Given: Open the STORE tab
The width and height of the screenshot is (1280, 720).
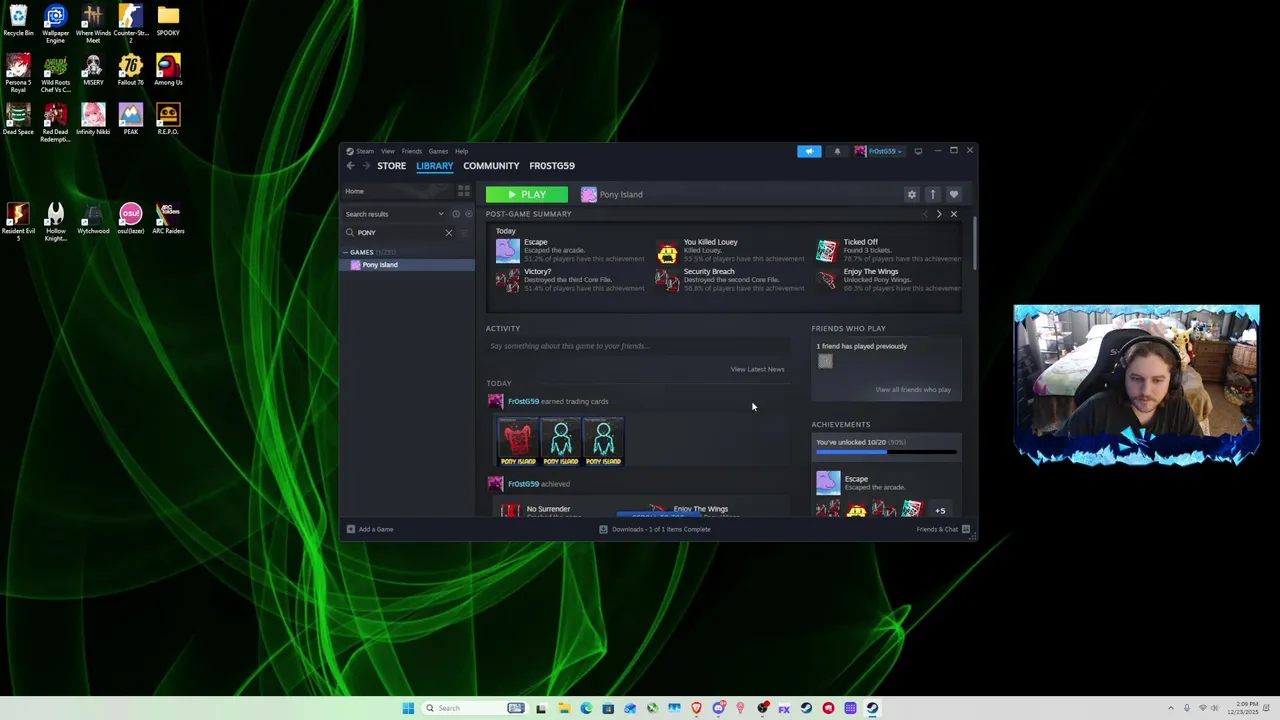Looking at the screenshot, I should [x=391, y=166].
